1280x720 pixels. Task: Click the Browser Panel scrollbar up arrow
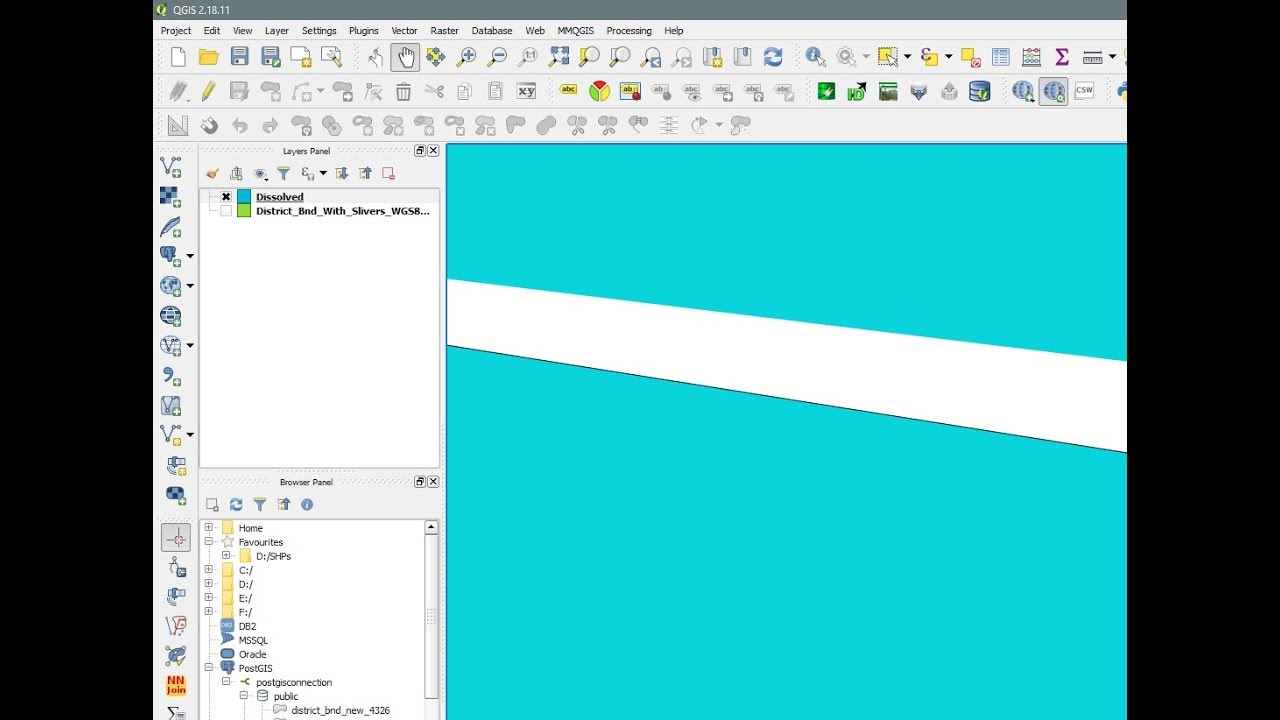(432, 527)
